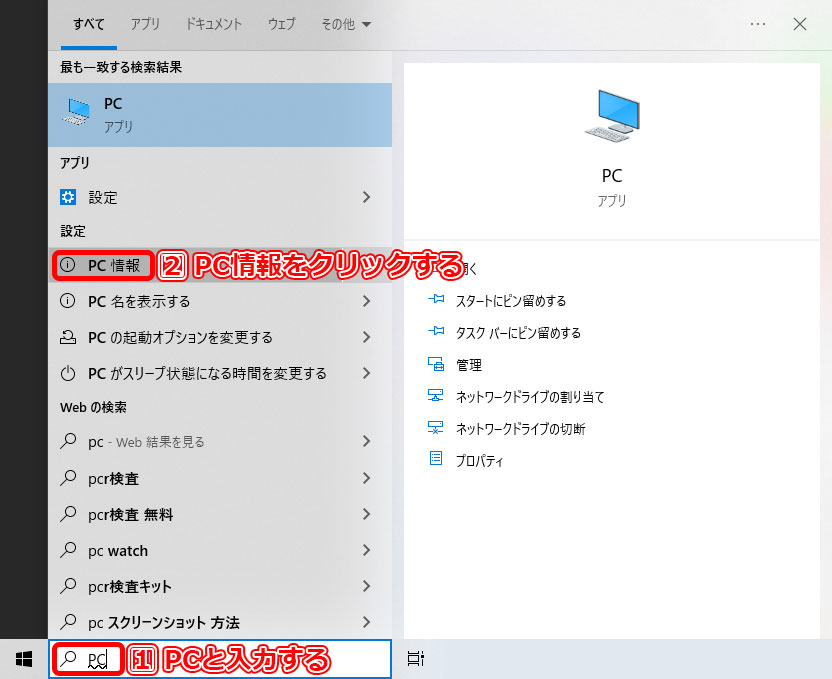Open Task View from the taskbar

(416, 658)
